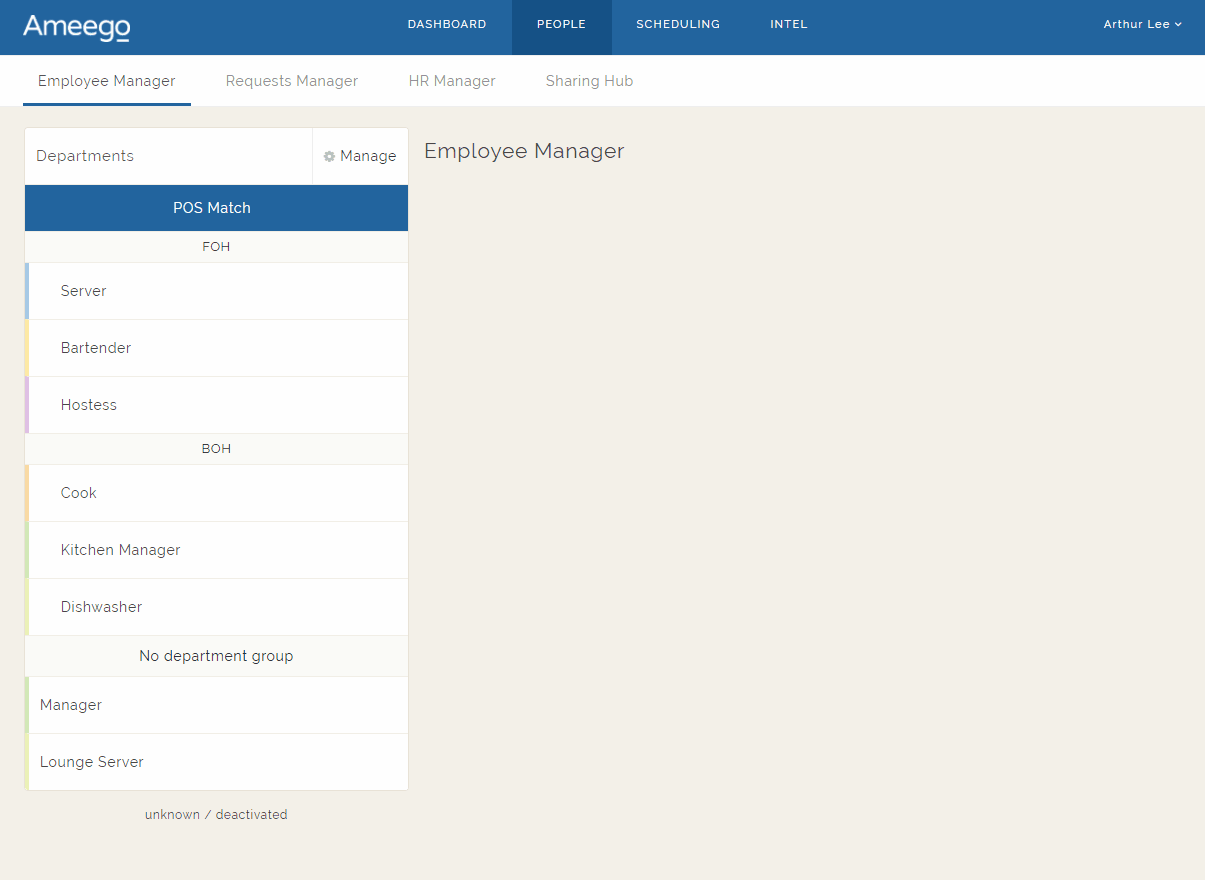
Task: Open the Sharing Hub tab
Action: 589,81
